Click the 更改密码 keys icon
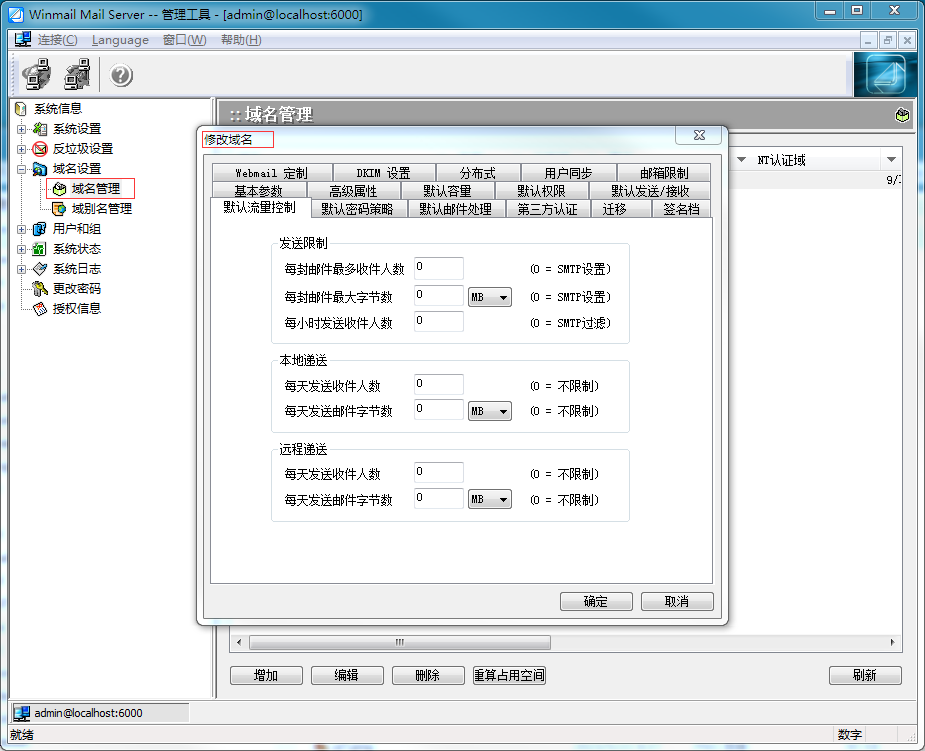 (x=40, y=289)
